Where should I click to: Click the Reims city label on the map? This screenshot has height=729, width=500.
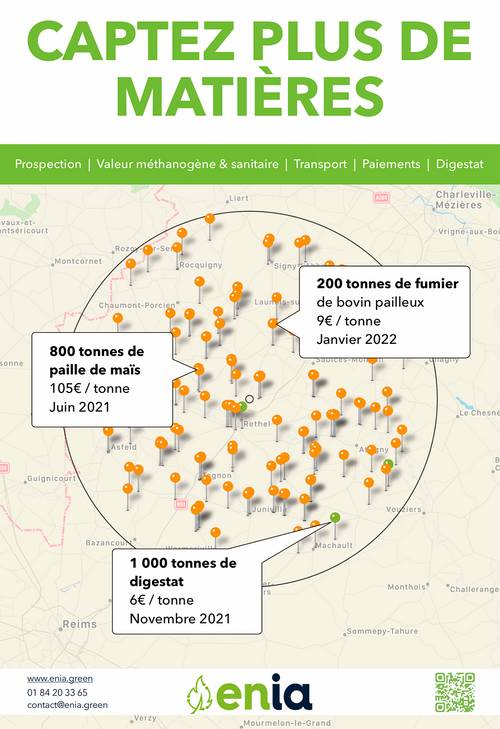click(80, 624)
